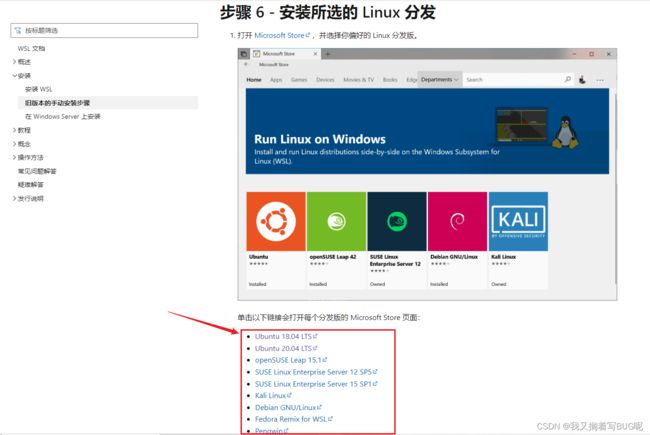Select the Movies & TV tab in Store
The width and height of the screenshot is (650, 435).
click(x=359, y=80)
